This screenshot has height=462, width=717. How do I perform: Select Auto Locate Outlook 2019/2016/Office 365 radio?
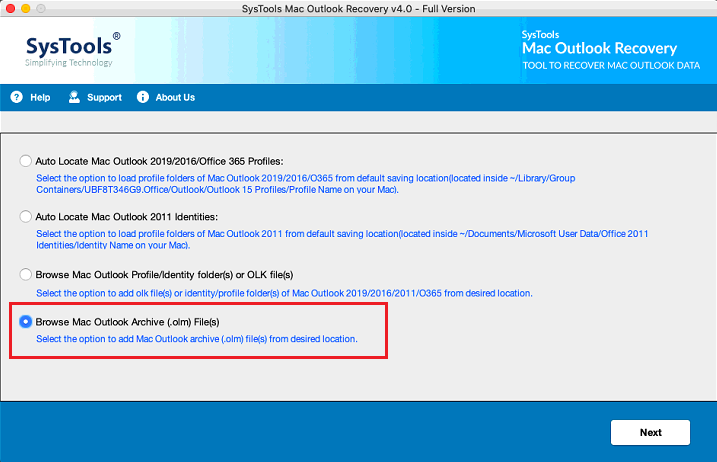coord(26,161)
